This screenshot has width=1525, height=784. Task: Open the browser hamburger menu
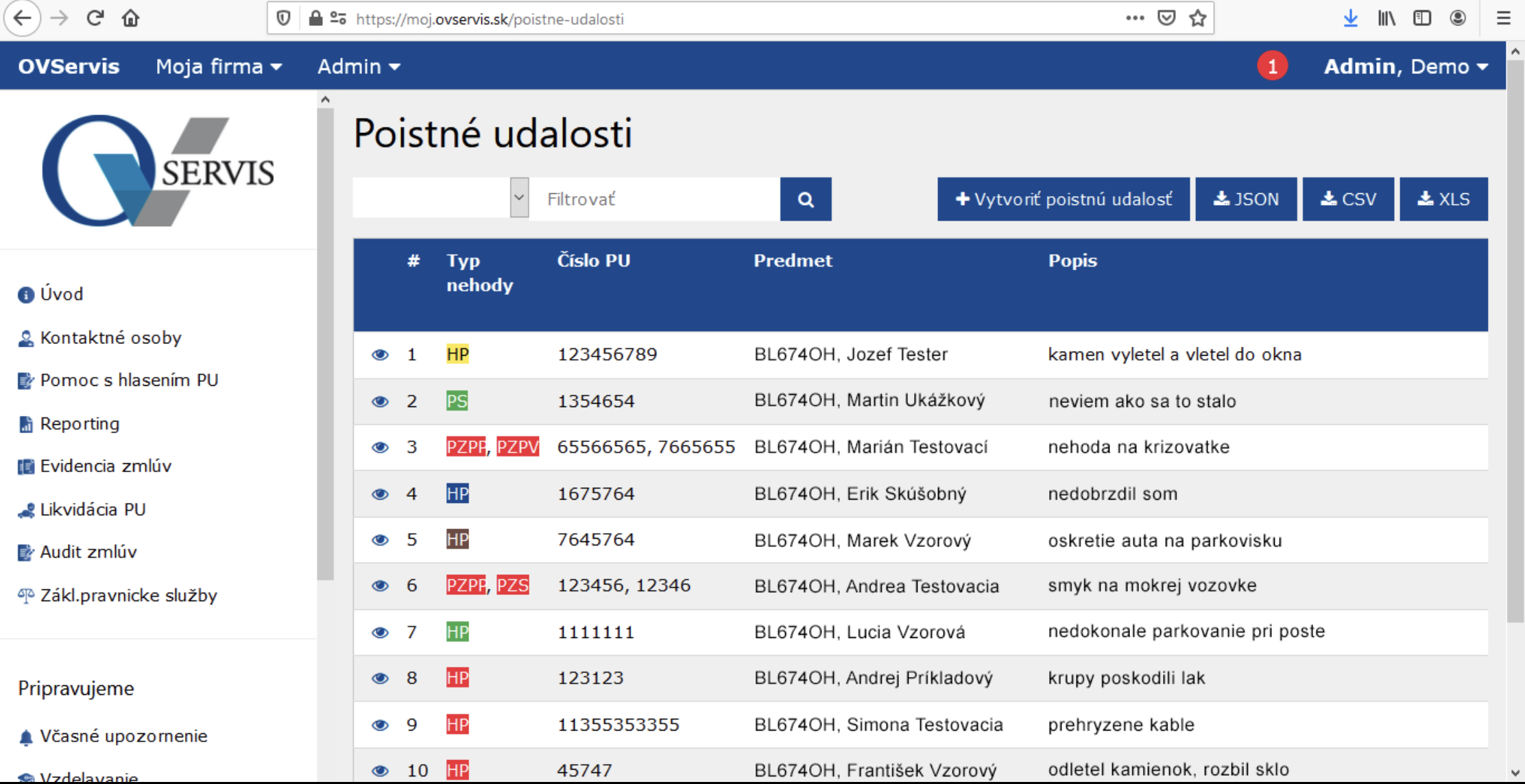[1503, 19]
